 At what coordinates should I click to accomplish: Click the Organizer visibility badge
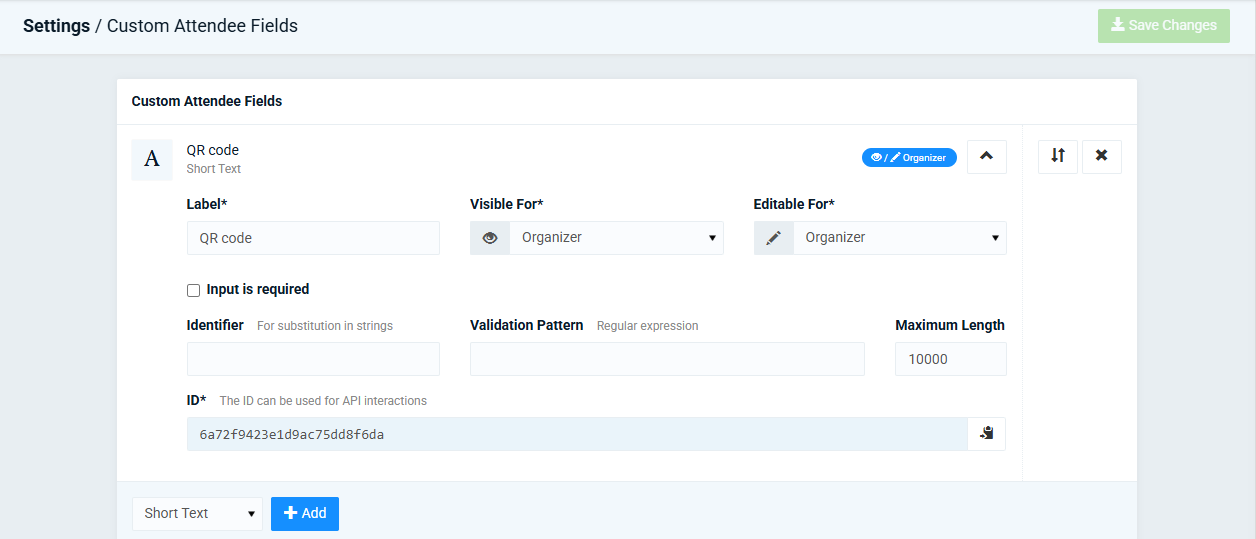pyautogui.click(x=909, y=157)
